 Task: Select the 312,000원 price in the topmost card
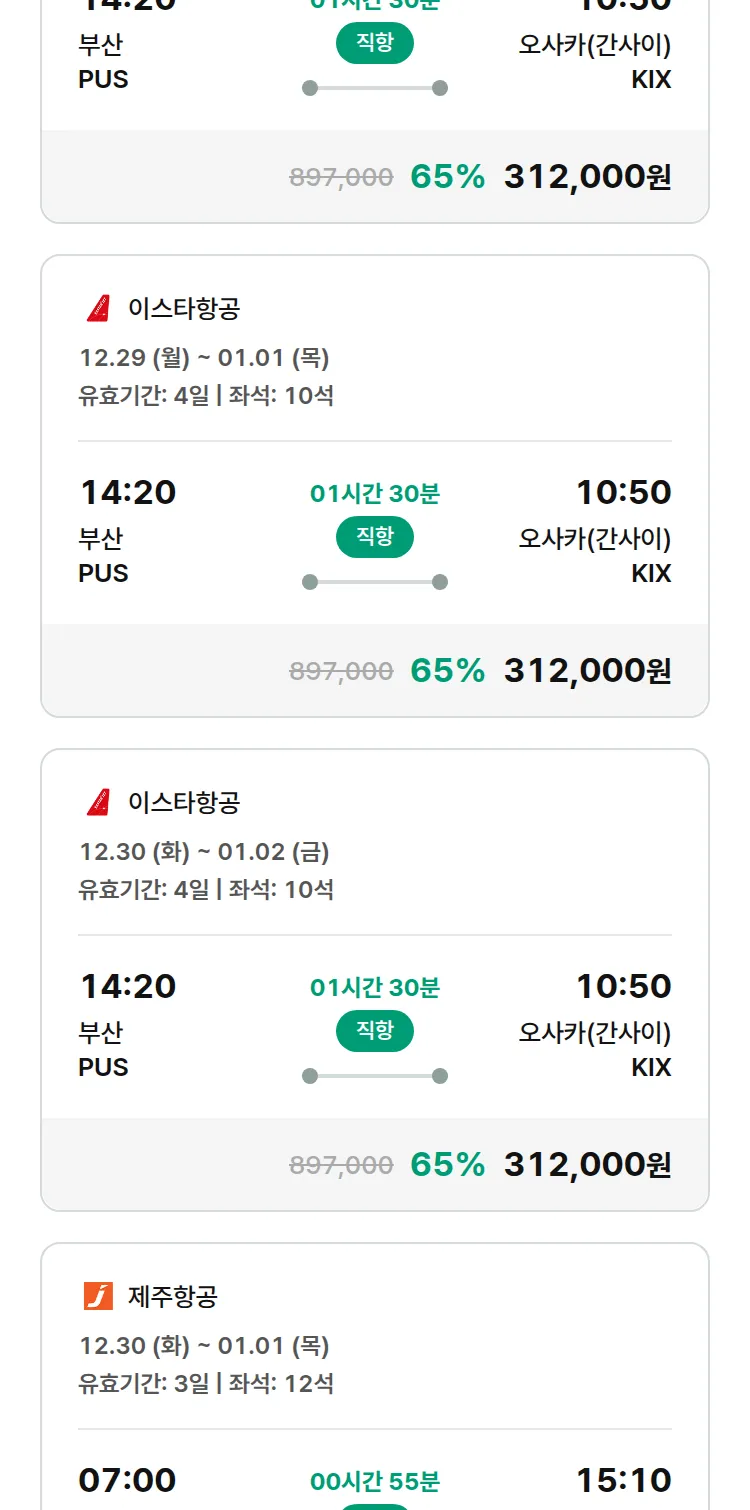pos(587,177)
